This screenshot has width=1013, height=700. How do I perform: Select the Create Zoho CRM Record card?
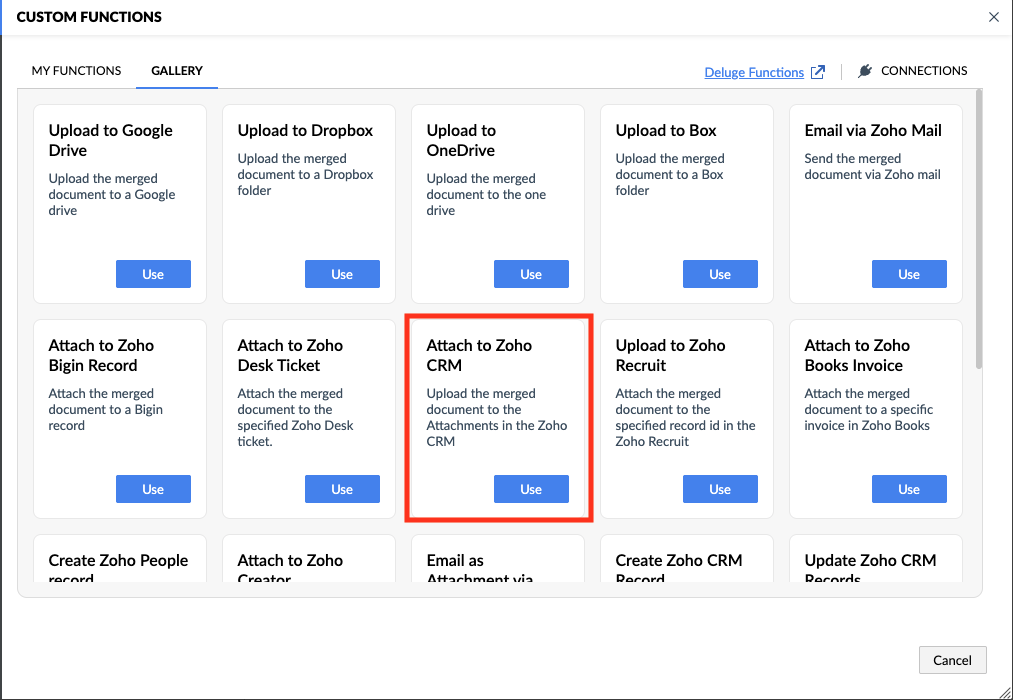pyautogui.click(x=686, y=564)
